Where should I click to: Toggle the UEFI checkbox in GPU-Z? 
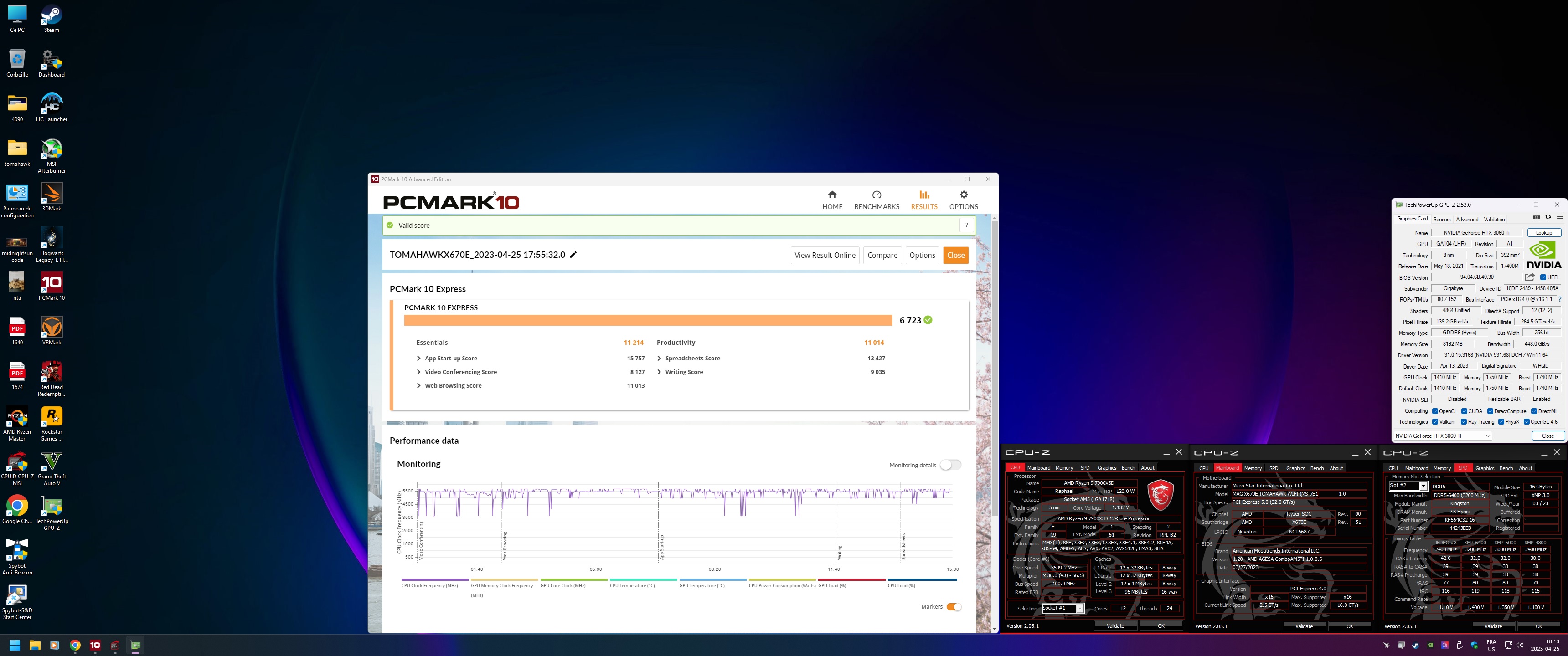tap(1543, 277)
